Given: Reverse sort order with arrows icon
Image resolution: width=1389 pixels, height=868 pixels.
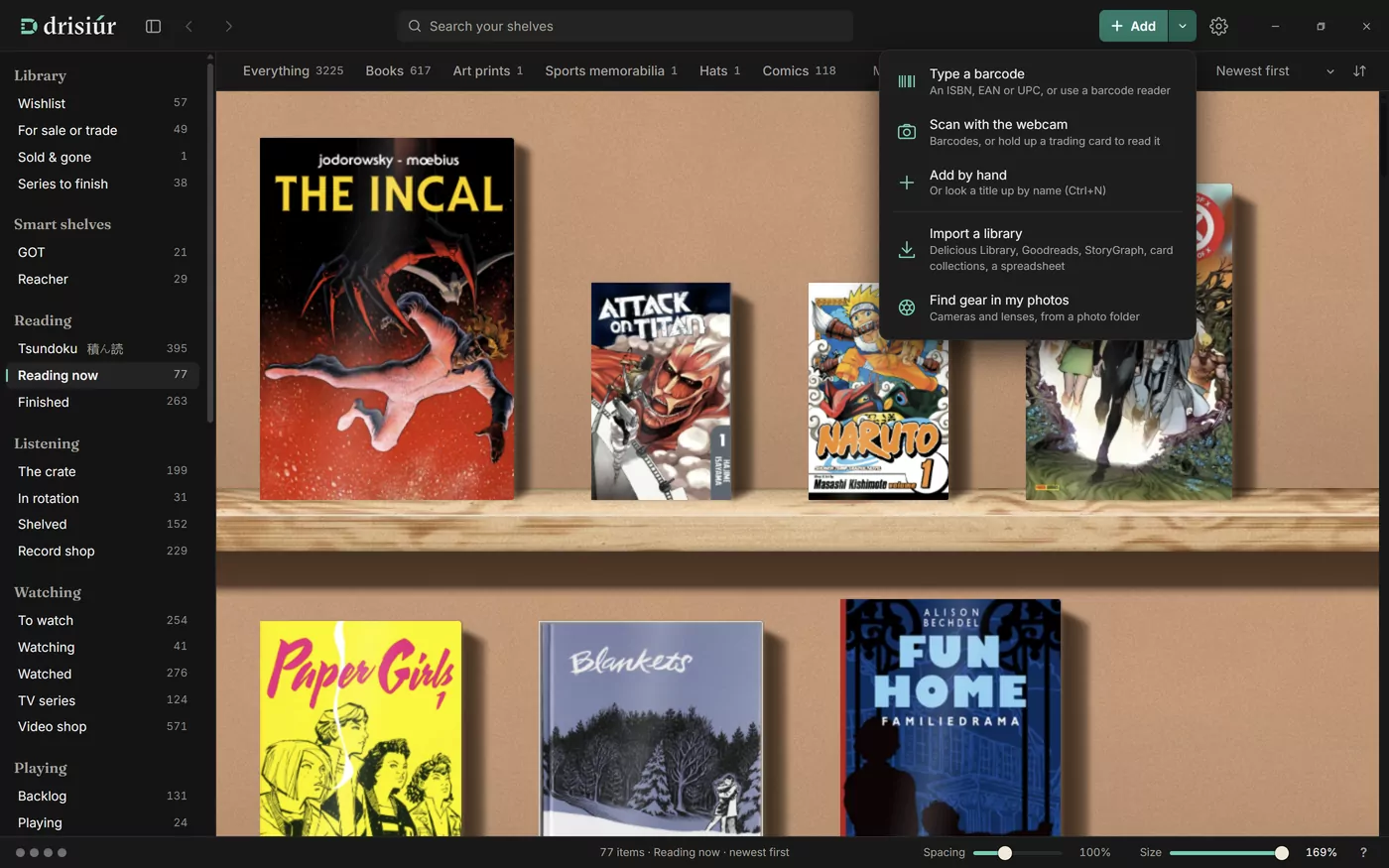Looking at the screenshot, I should point(1359,70).
